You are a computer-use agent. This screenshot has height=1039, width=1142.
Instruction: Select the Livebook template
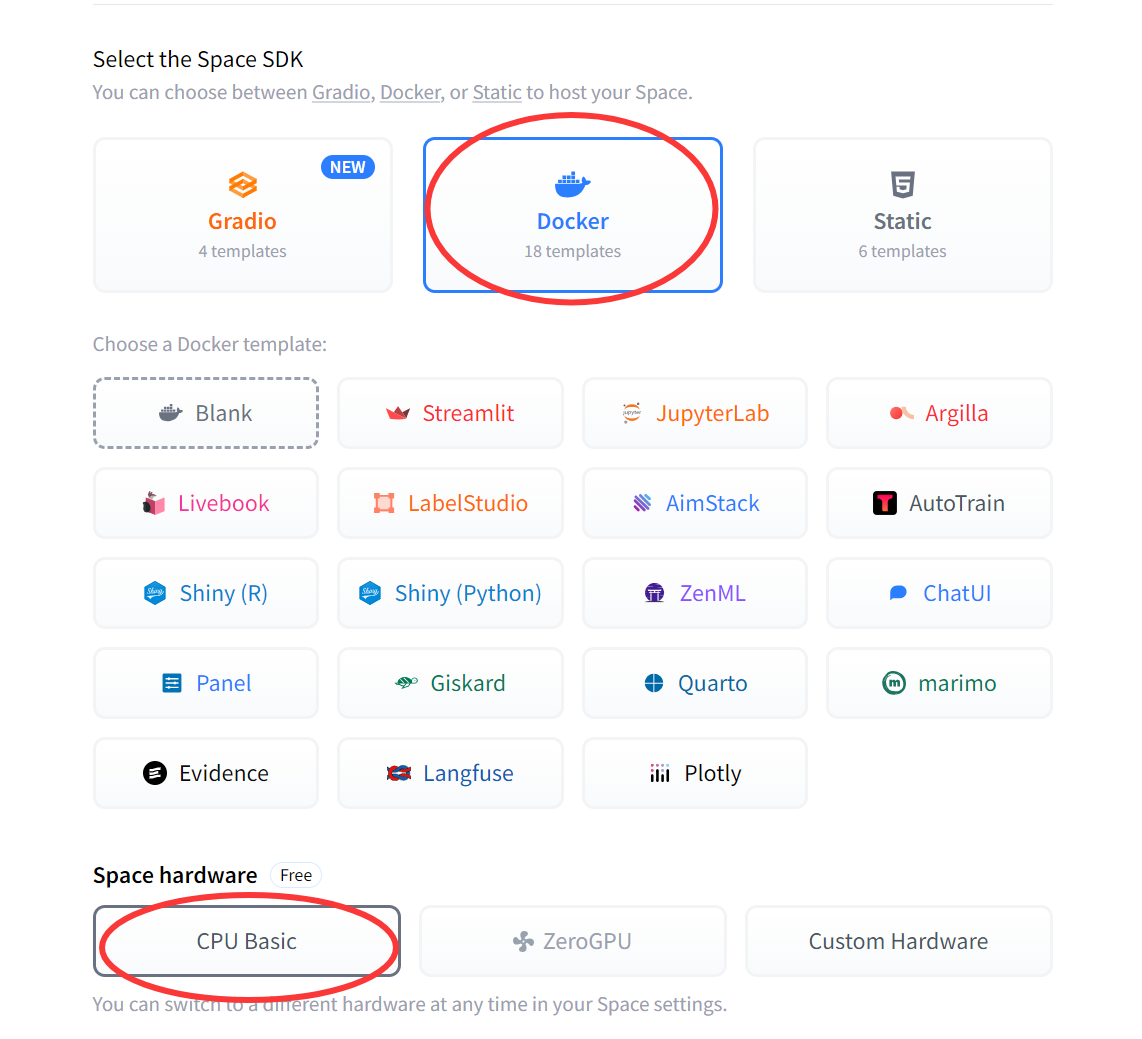206,503
